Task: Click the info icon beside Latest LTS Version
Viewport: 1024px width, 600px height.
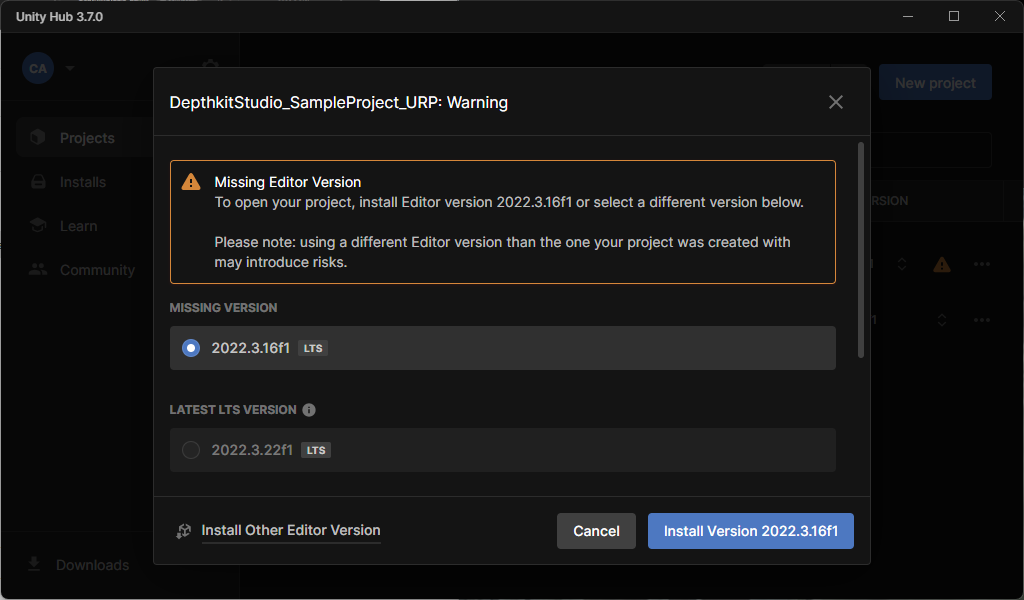Action: click(309, 410)
